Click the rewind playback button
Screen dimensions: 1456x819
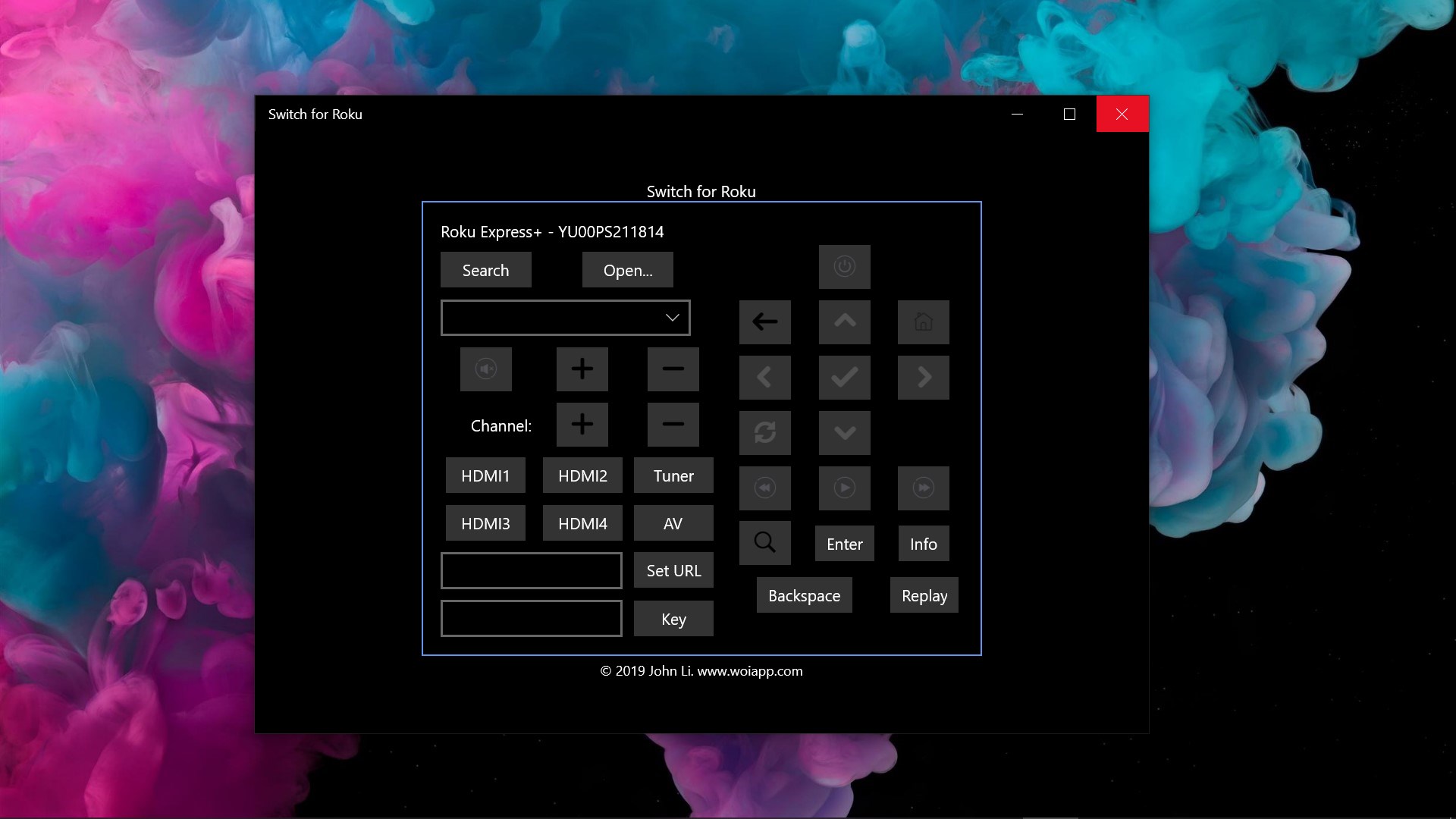(764, 488)
